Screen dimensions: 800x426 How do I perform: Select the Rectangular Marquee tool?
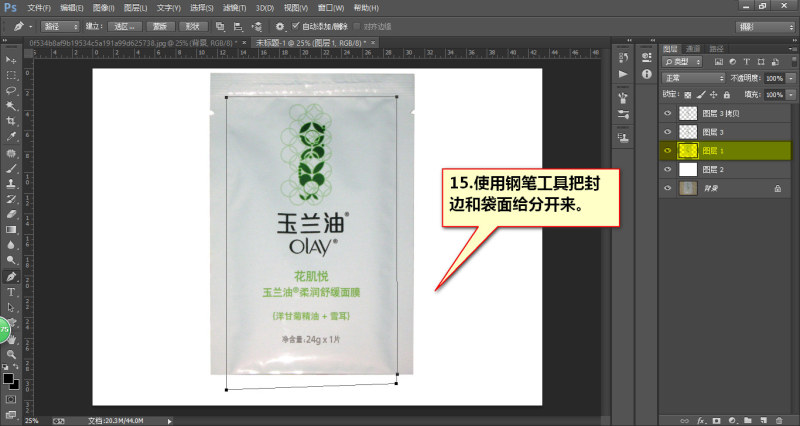pyautogui.click(x=11, y=76)
